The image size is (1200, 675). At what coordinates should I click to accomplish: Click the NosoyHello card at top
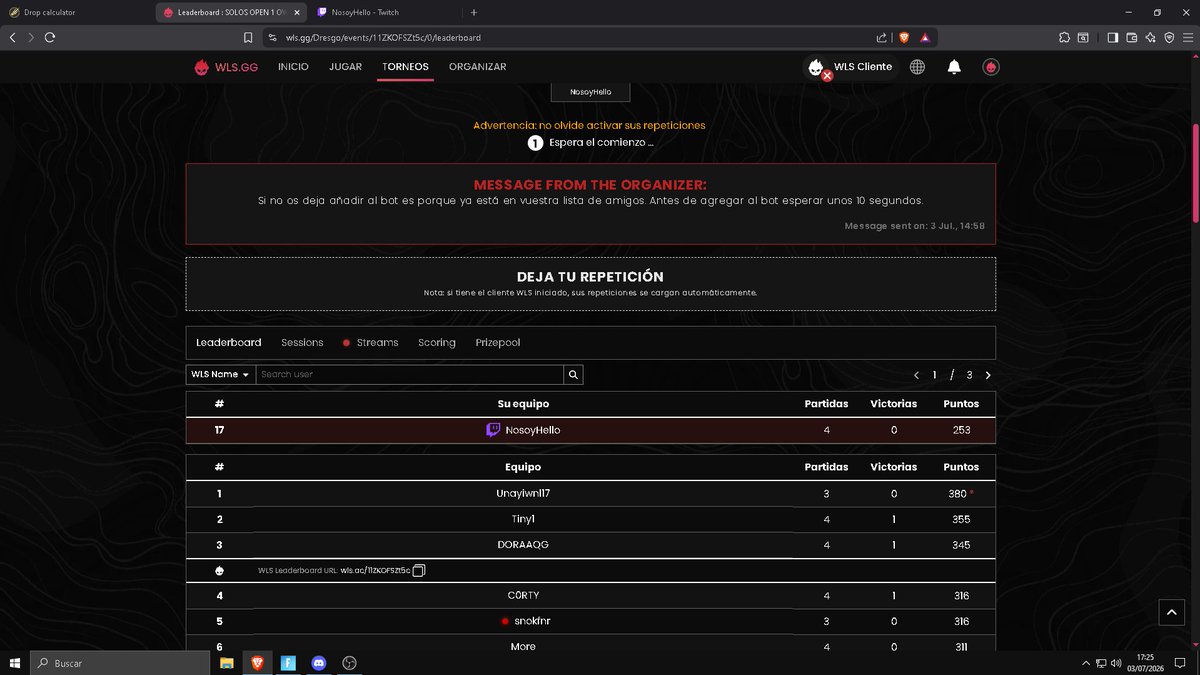[590, 92]
